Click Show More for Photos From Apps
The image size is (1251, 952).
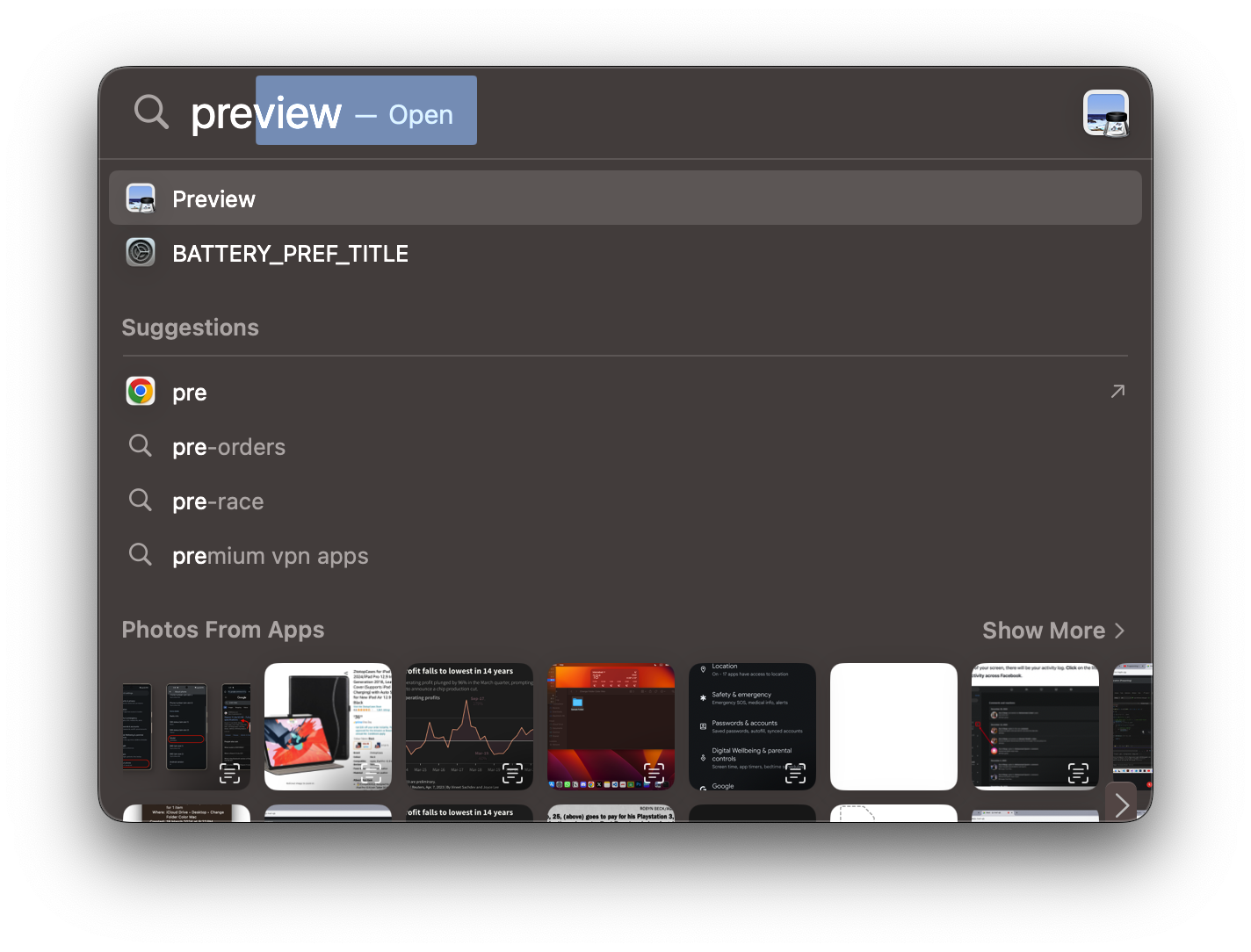pyautogui.click(x=1053, y=631)
